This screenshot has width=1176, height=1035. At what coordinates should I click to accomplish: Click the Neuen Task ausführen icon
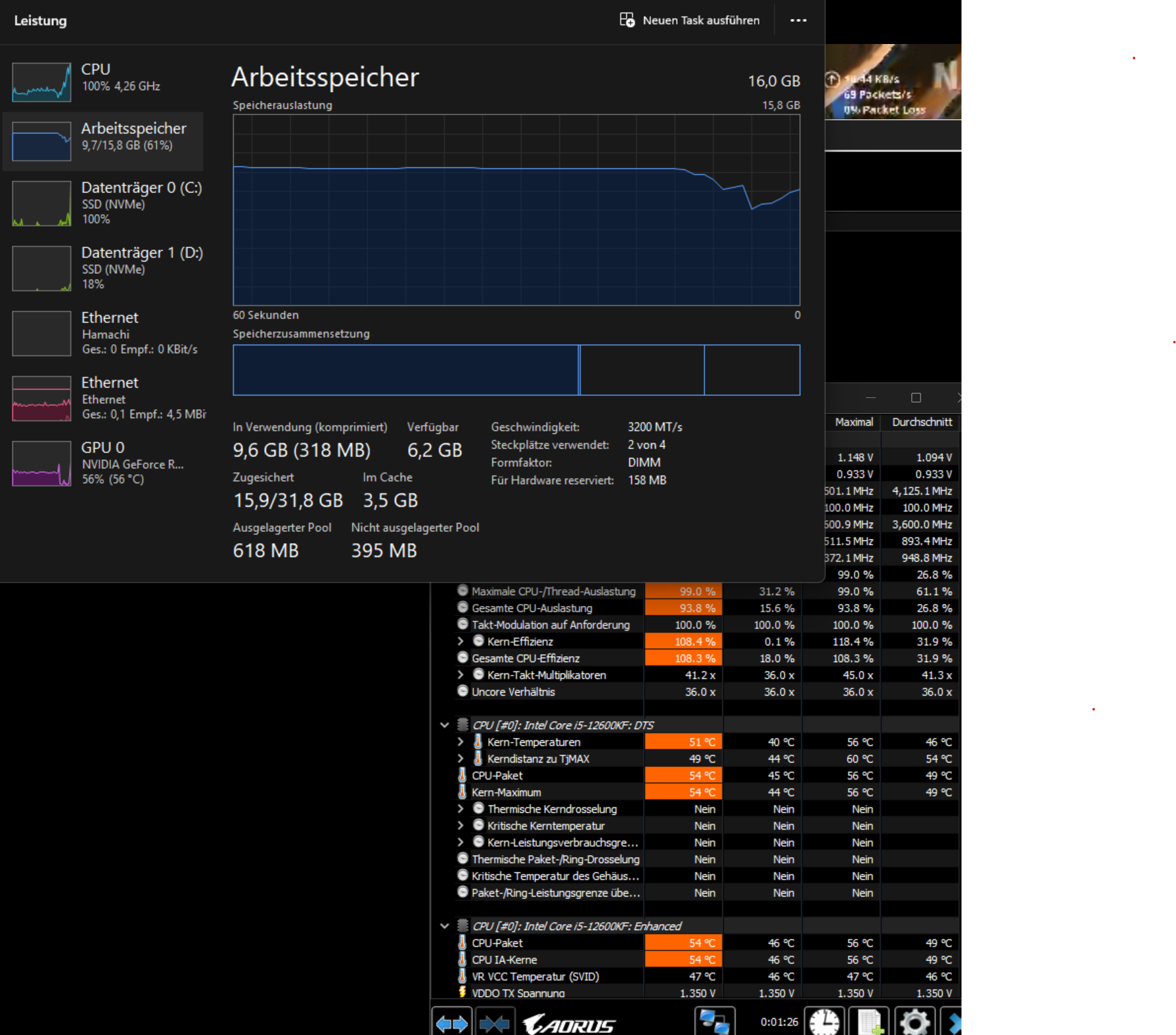tap(627, 20)
